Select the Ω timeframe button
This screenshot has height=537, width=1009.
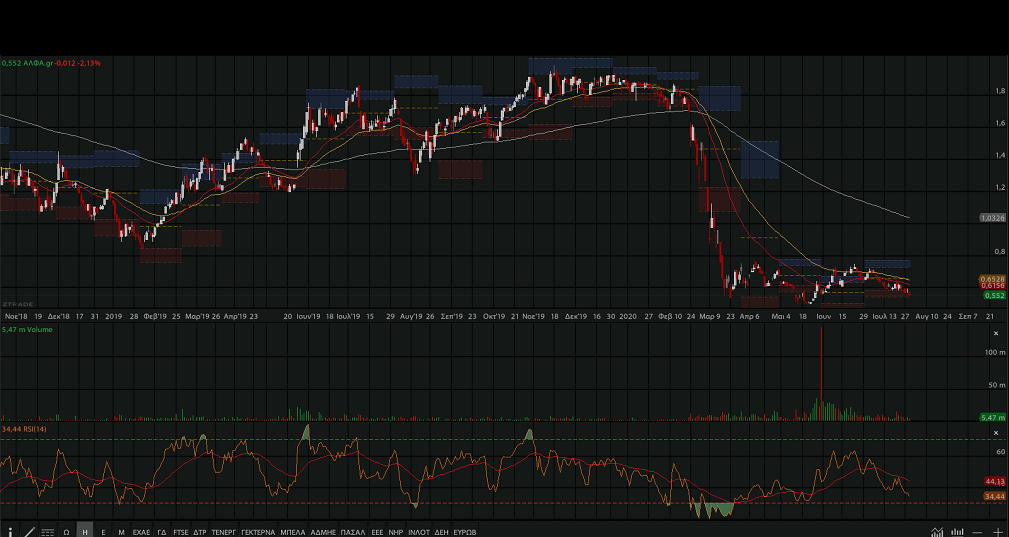pyautogui.click(x=66, y=532)
